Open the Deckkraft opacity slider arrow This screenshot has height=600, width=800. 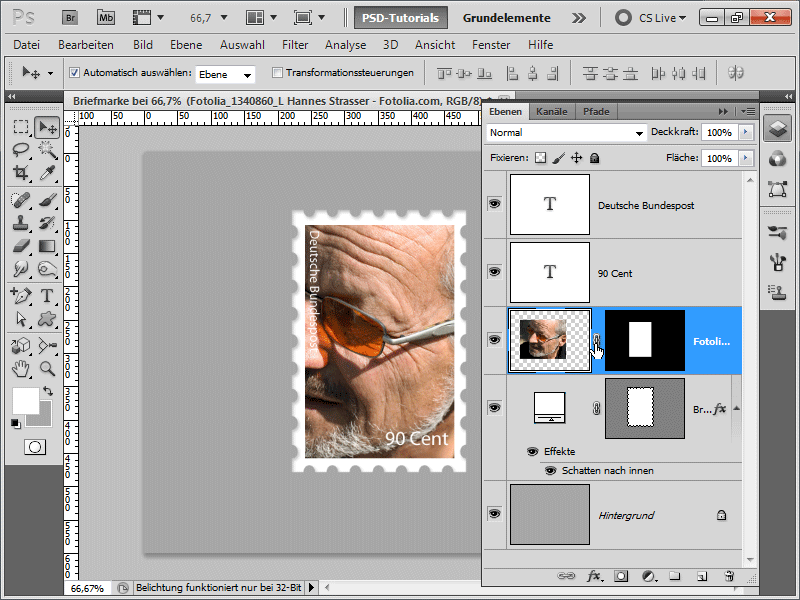click(745, 132)
